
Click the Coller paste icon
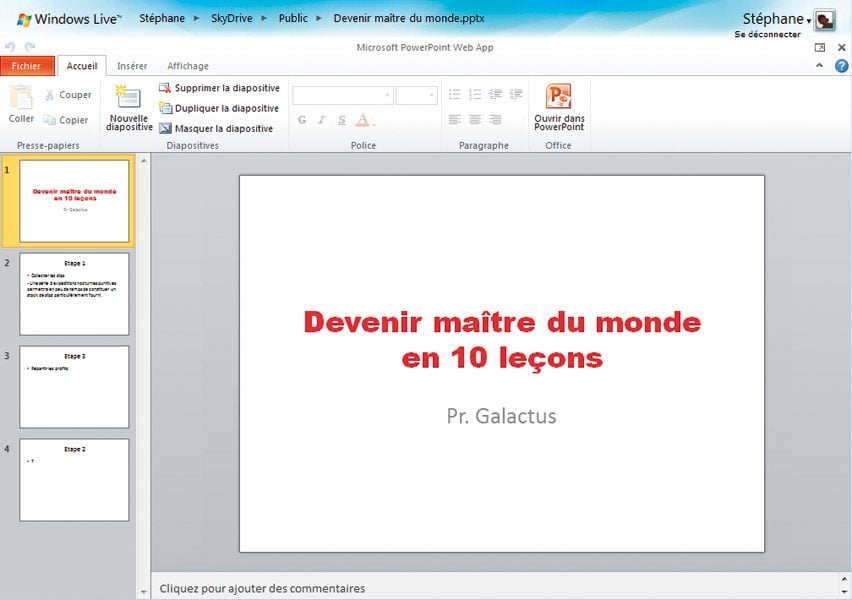pos(21,98)
